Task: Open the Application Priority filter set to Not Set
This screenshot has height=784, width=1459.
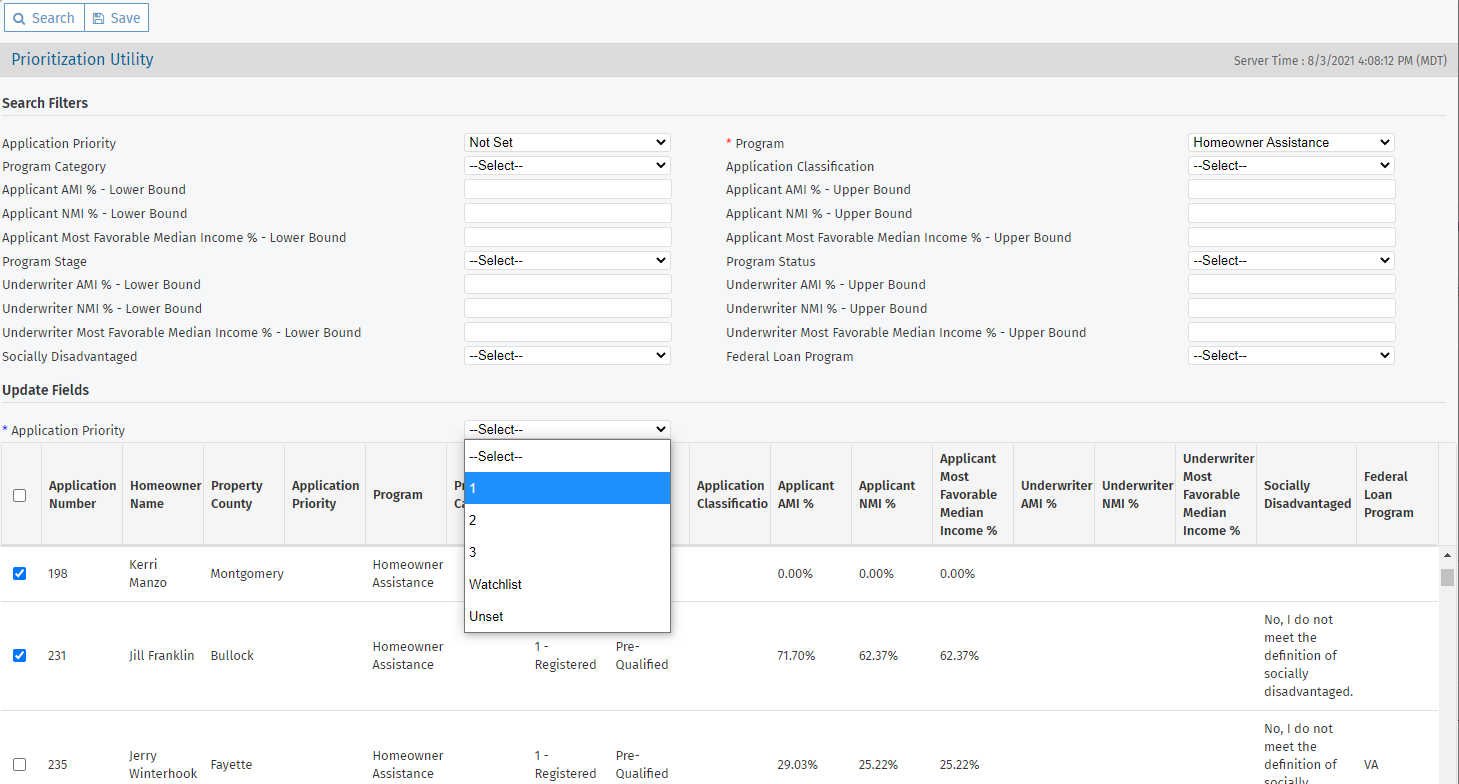Action: click(x=566, y=141)
